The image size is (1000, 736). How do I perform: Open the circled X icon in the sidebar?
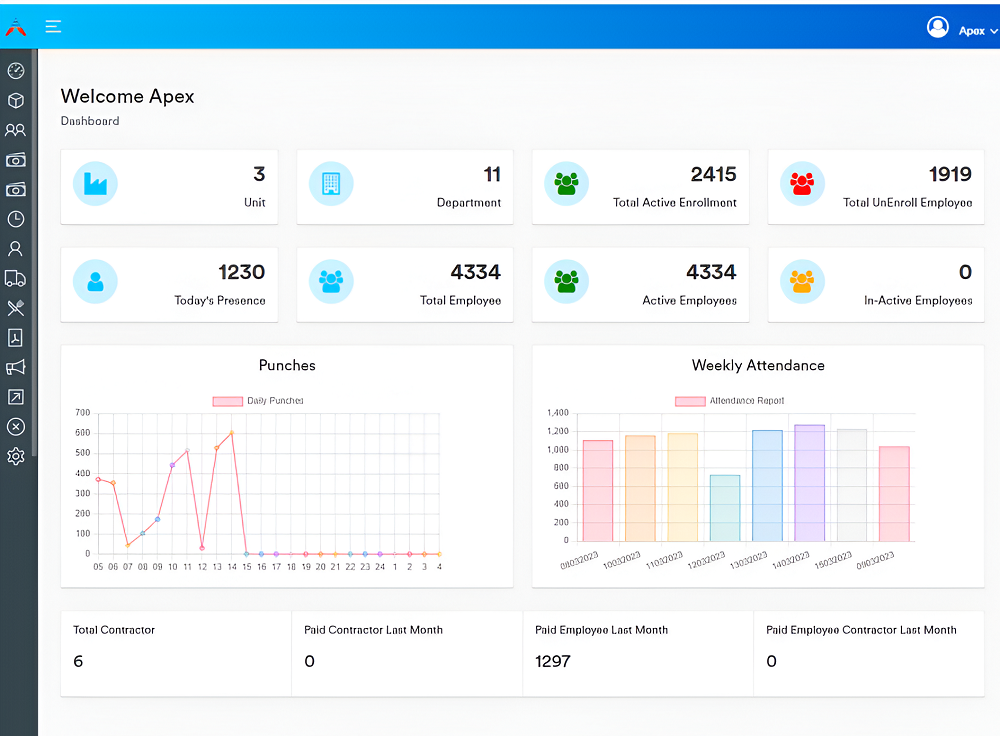coord(16,427)
